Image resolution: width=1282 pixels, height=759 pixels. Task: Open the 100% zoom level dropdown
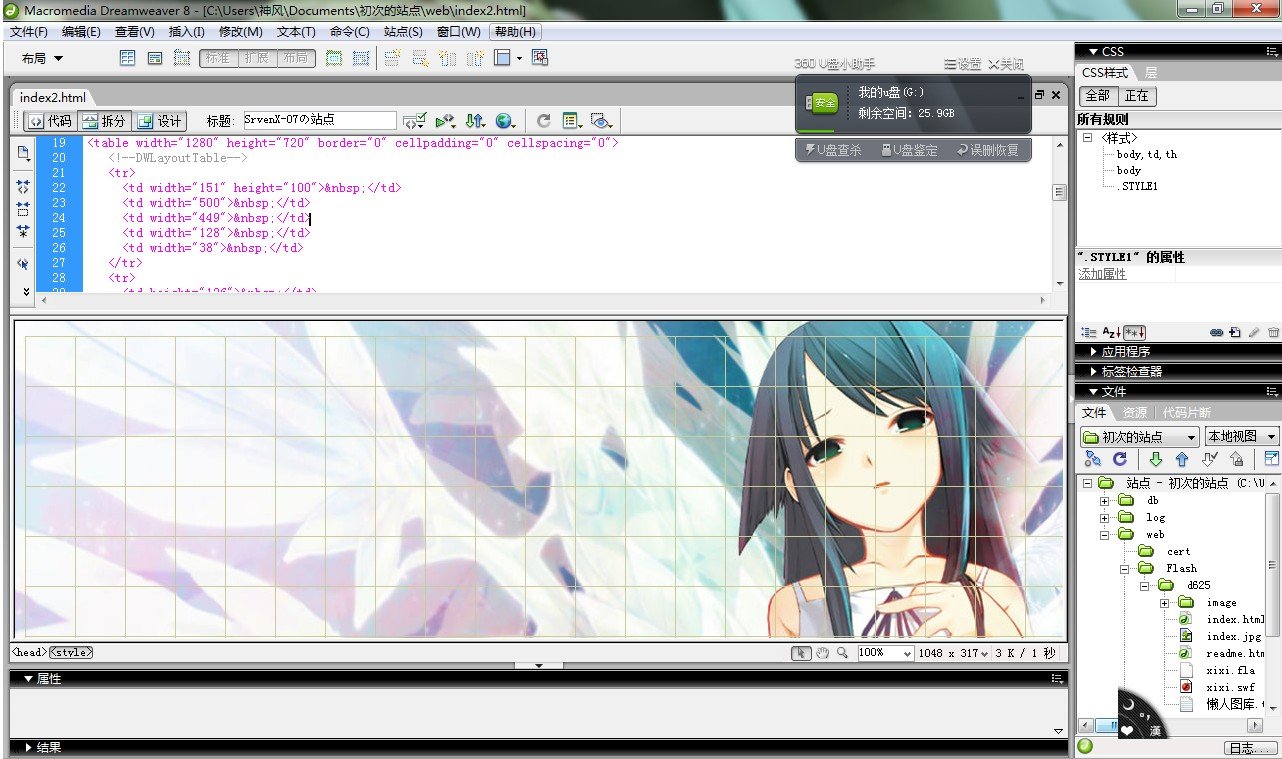click(884, 652)
